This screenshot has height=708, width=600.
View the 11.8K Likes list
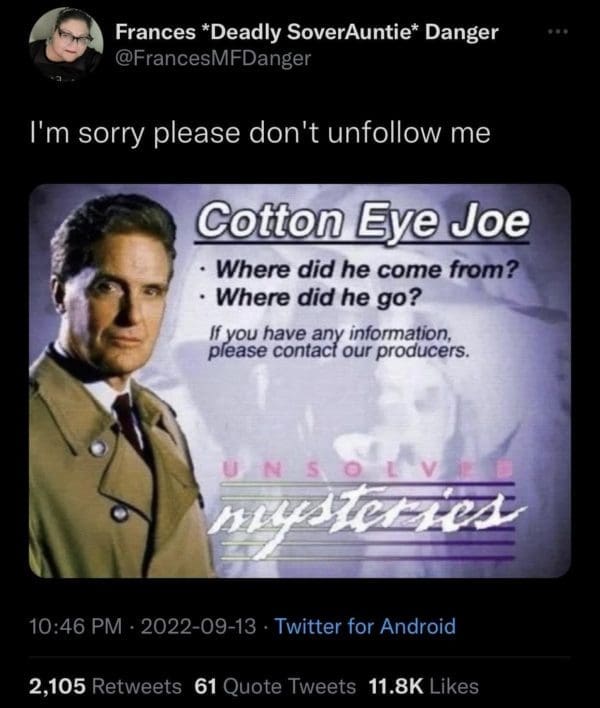pos(423,686)
